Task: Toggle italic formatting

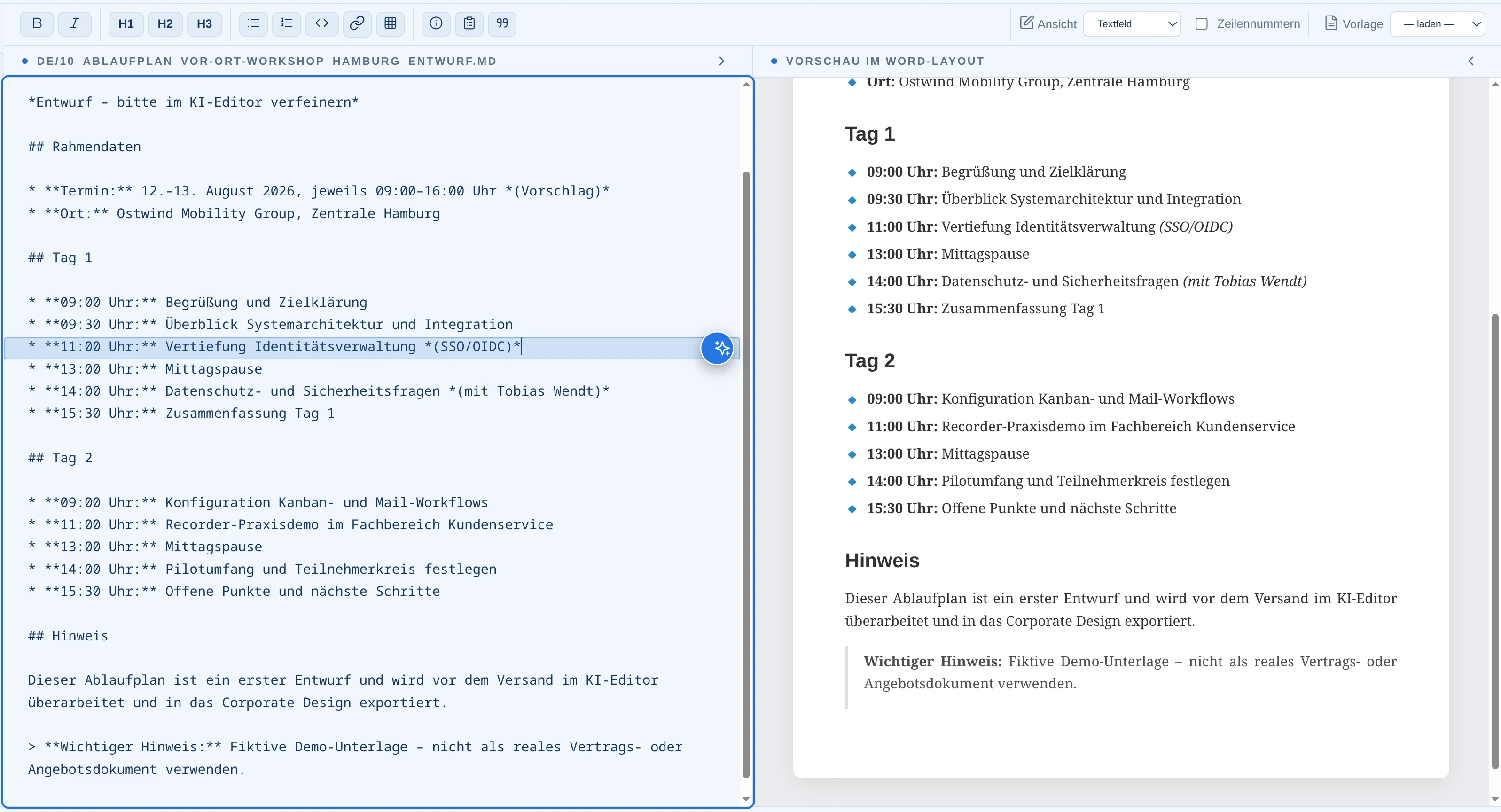Action: pyautogui.click(x=75, y=23)
